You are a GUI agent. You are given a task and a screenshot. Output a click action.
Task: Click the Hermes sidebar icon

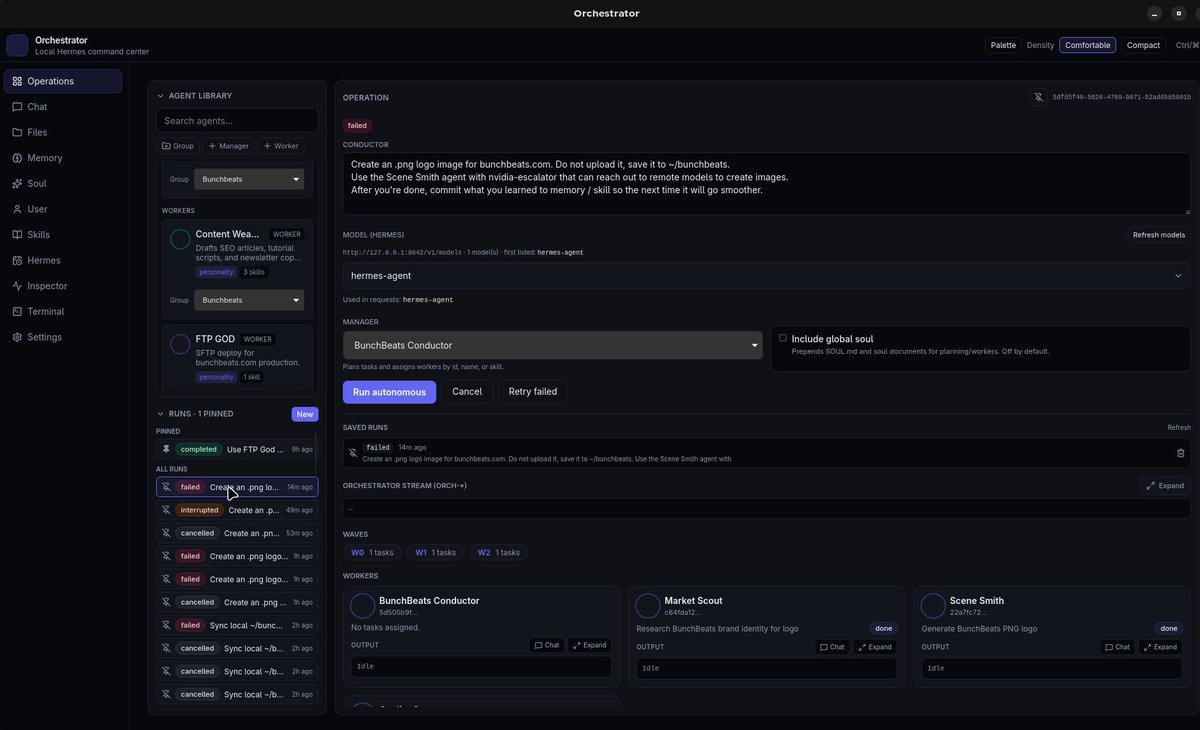(17, 260)
